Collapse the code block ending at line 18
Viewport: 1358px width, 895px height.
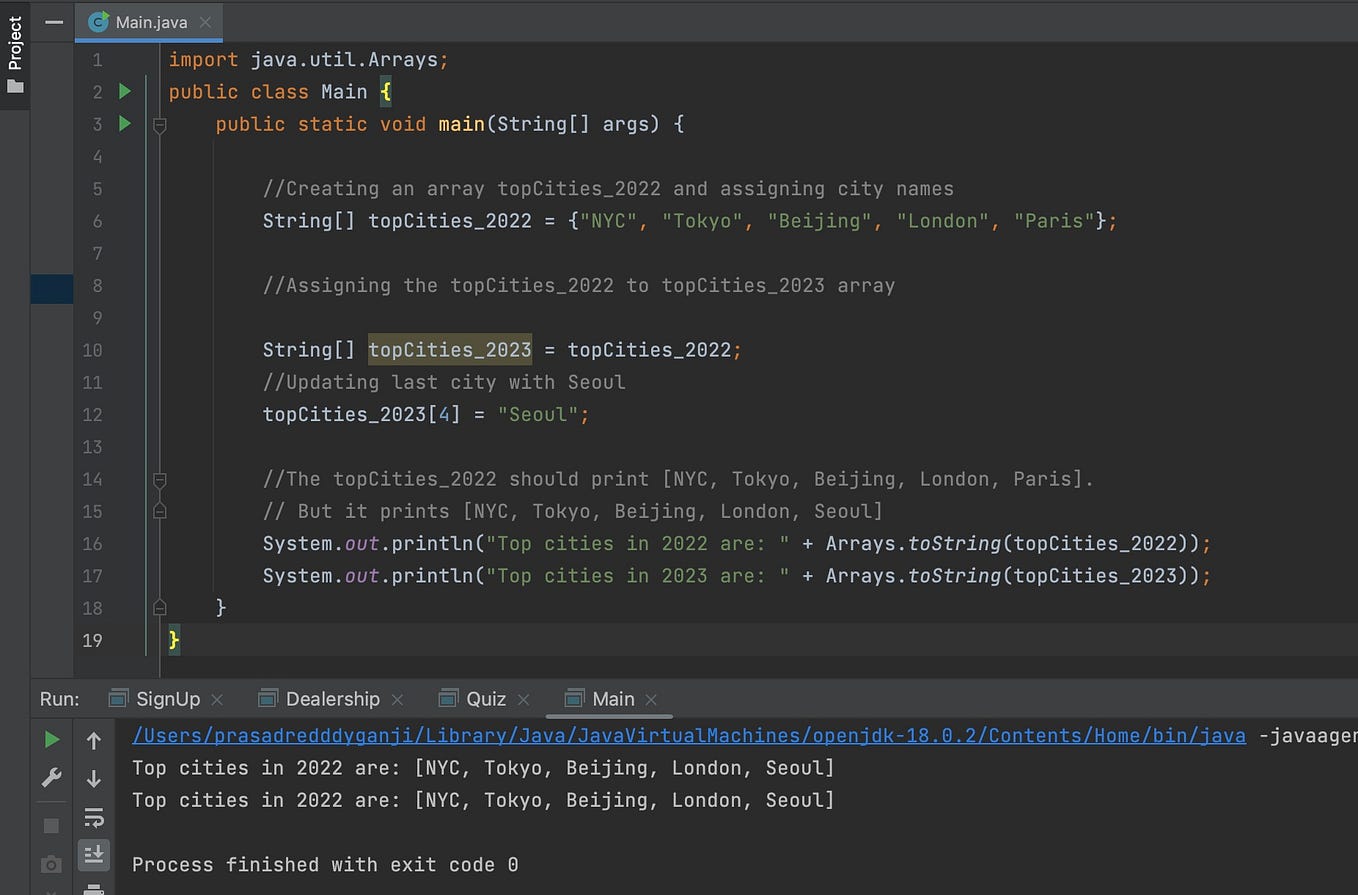(x=160, y=608)
